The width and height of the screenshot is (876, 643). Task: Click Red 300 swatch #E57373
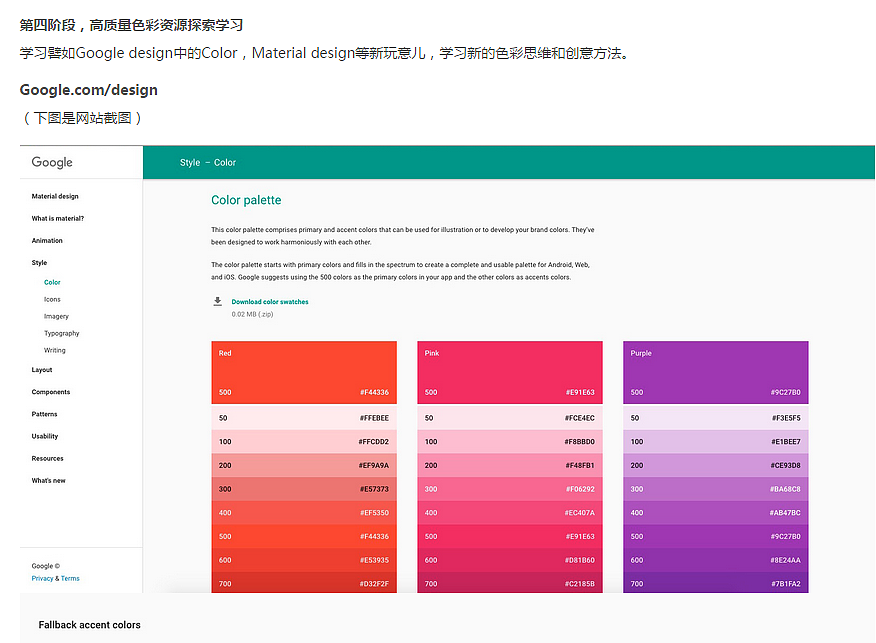click(x=304, y=489)
